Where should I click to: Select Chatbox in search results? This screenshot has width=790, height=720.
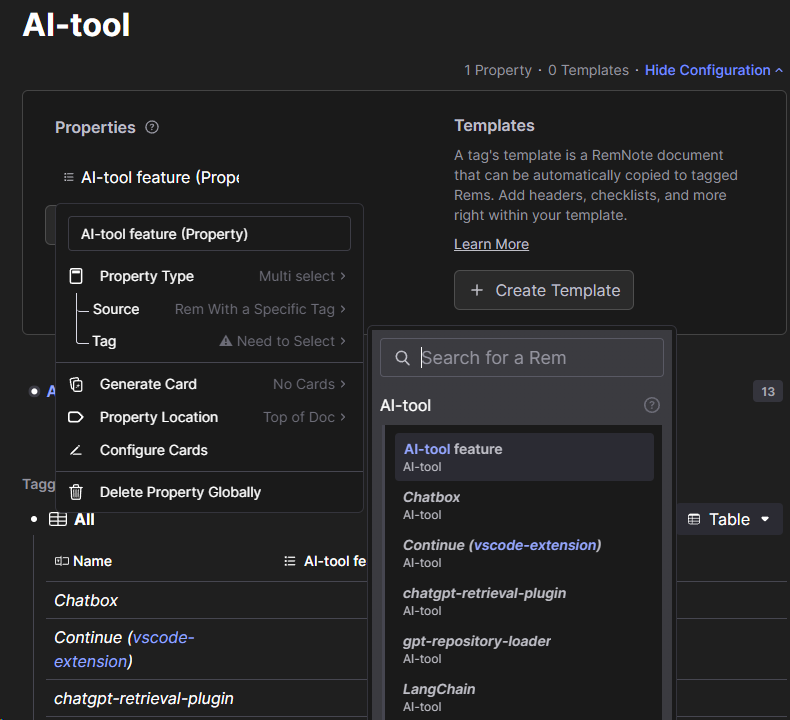click(x=524, y=505)
